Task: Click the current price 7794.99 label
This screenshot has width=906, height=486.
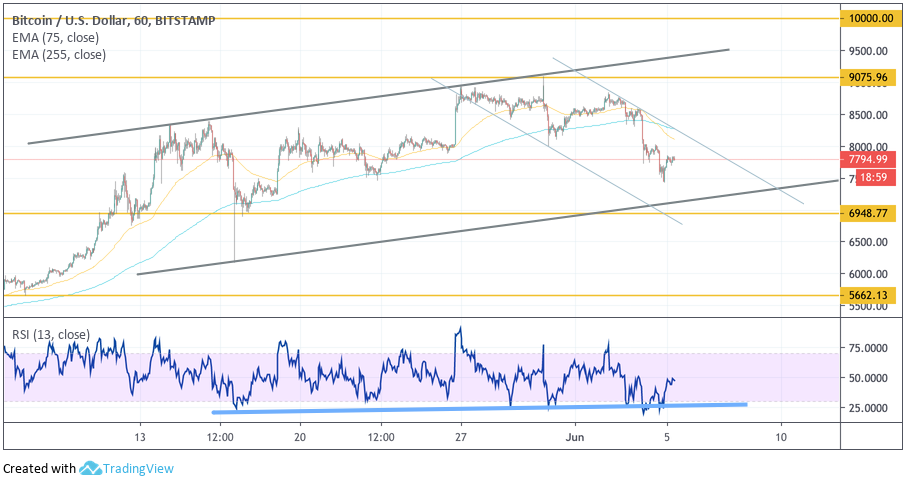Action: pos(868,159)
